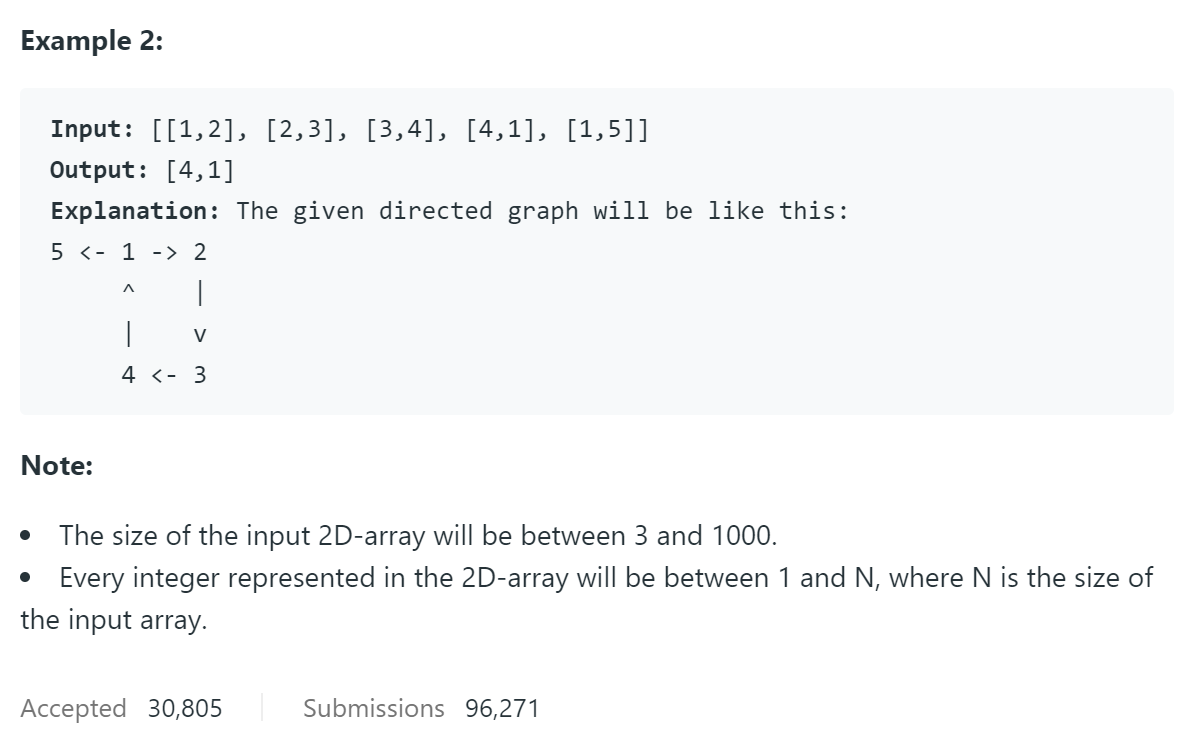Click node 4 in the graph diagram

click(x=128, y=375)
